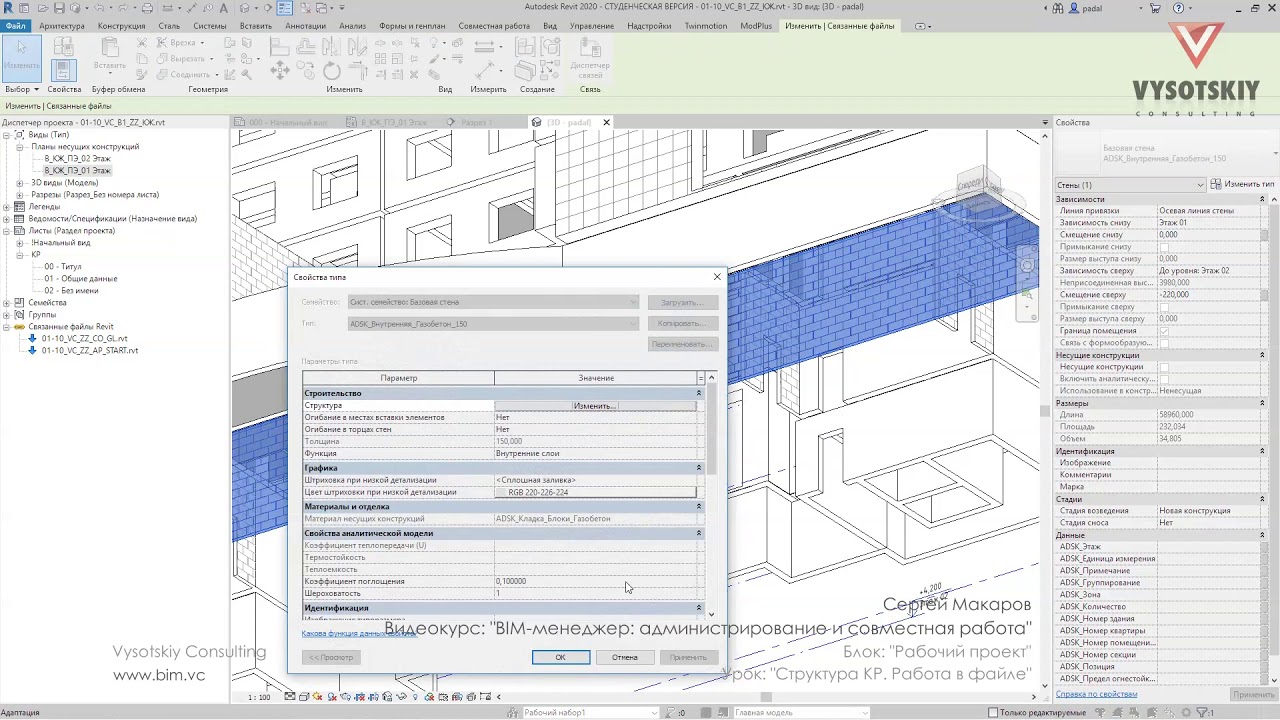
Task: Click the Rotate tool icon in Modify panel
Action: [x=331, y=70]
